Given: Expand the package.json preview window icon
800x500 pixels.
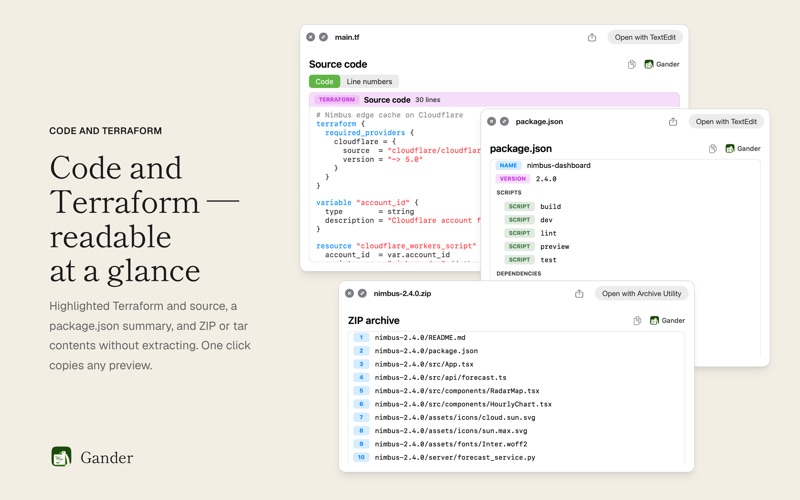Looking at the screenshot, I should pos(504,121).
